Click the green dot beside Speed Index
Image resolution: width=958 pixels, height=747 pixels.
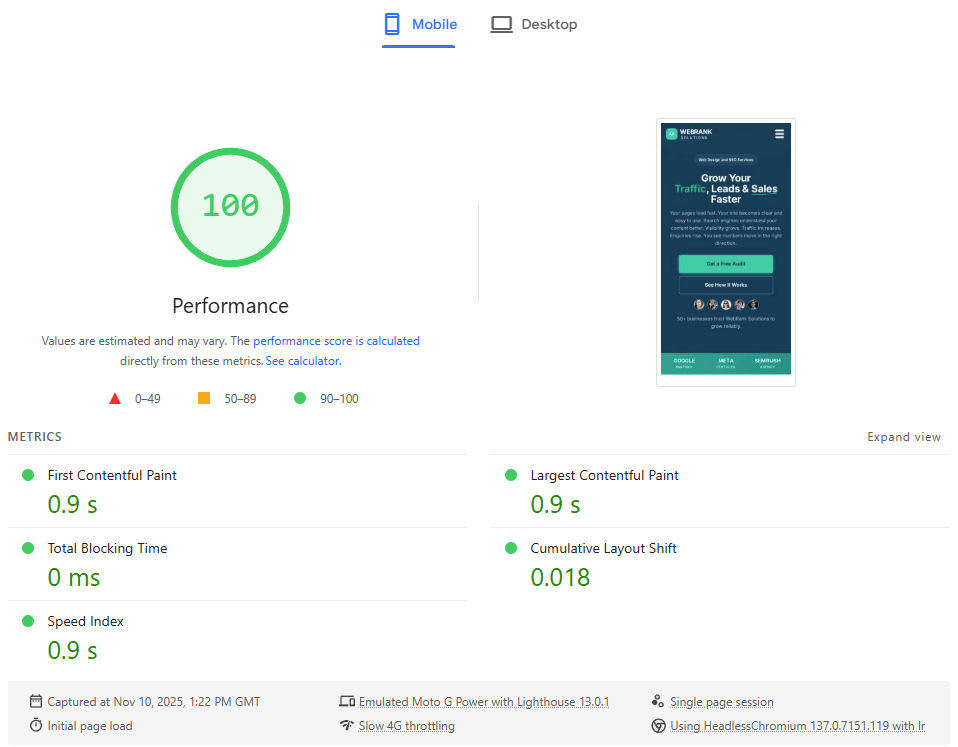pos(28,621)
